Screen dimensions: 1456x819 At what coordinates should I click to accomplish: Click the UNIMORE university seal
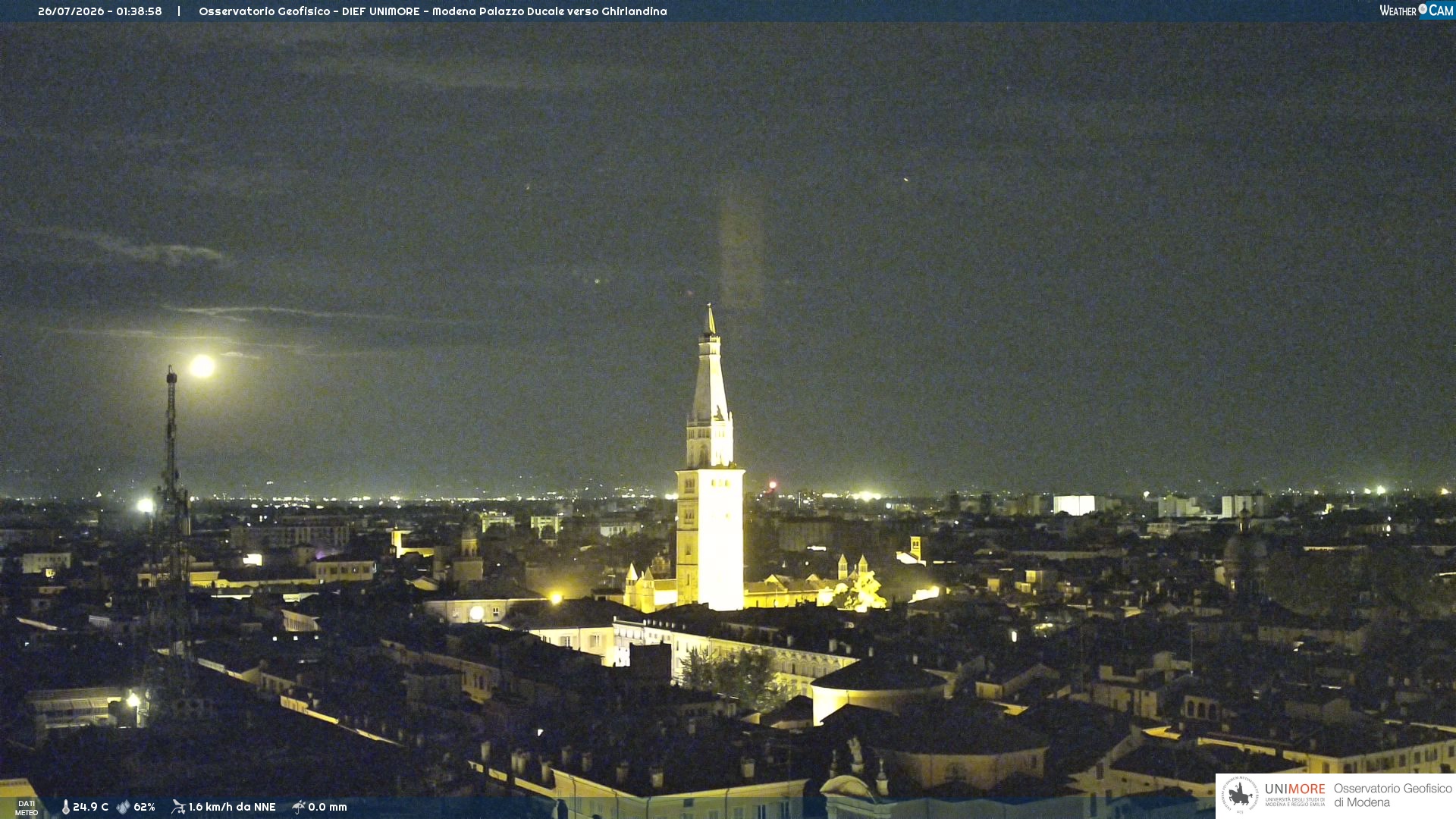(x=1240, y=795)
